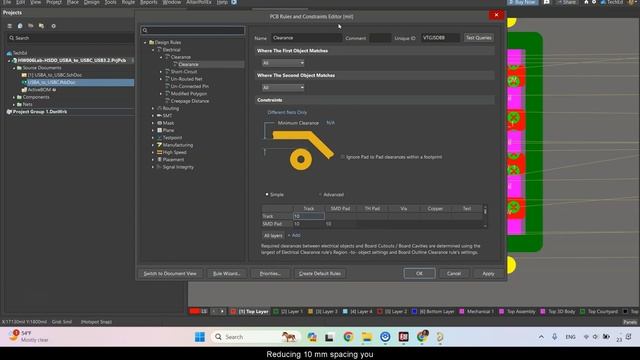
Task: Click the All layers tab button
Action: click(273, 236)
